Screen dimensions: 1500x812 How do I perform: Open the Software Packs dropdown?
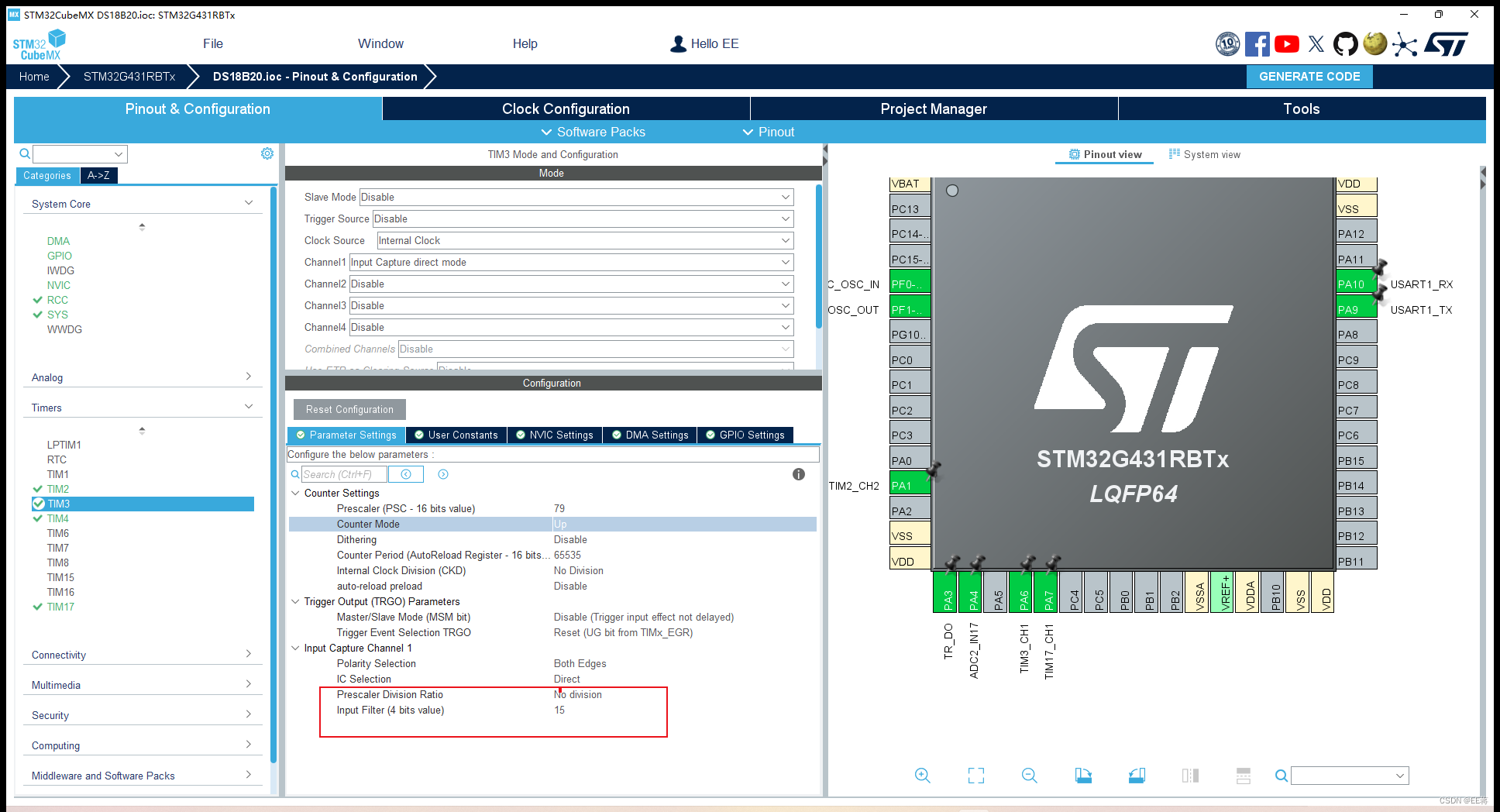[593, 132]
